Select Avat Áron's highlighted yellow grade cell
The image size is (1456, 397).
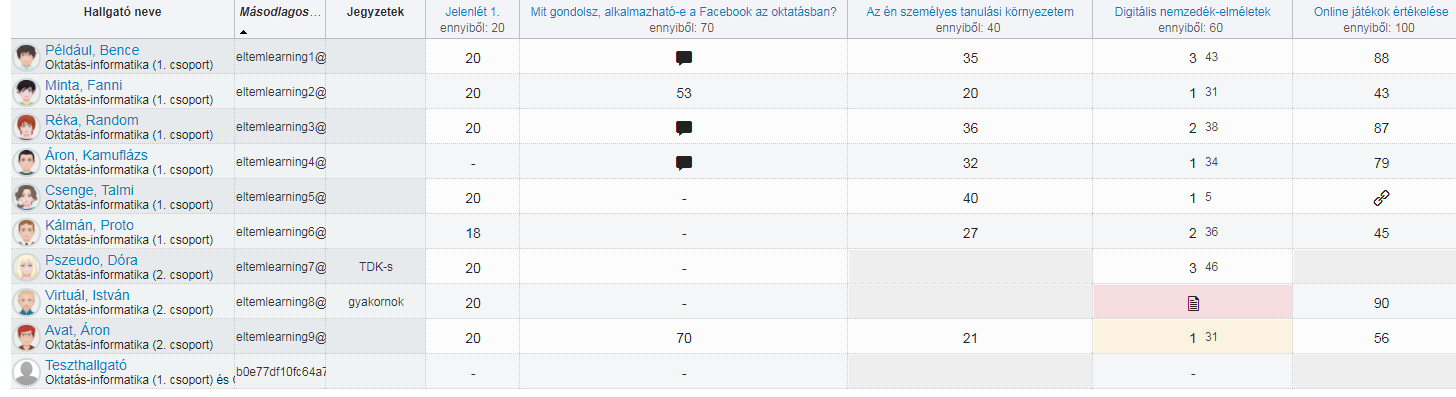point(1192,337)
